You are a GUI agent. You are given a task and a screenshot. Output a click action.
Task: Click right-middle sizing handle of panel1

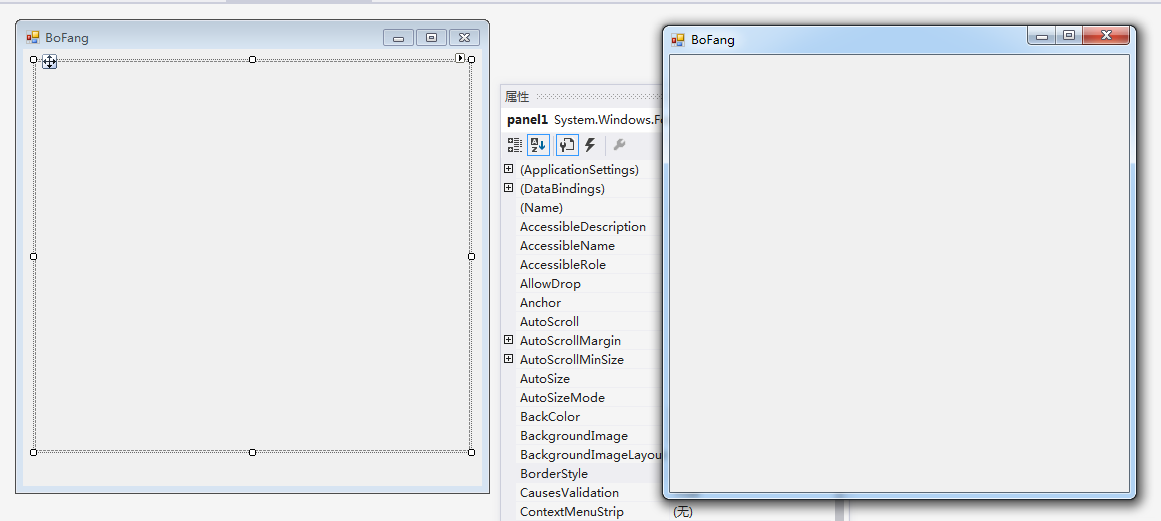coord(472,256)
